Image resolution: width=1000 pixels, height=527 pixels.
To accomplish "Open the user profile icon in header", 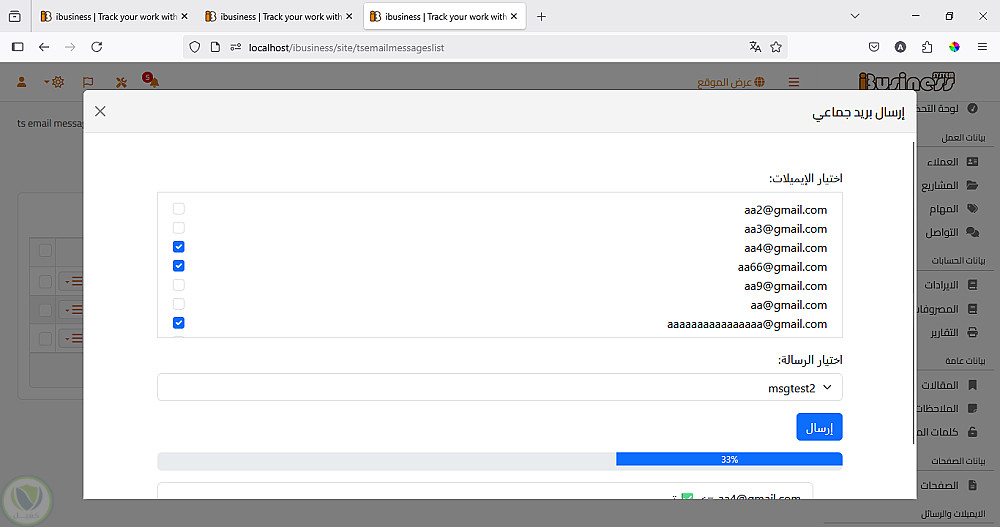I will pos(22,82).
